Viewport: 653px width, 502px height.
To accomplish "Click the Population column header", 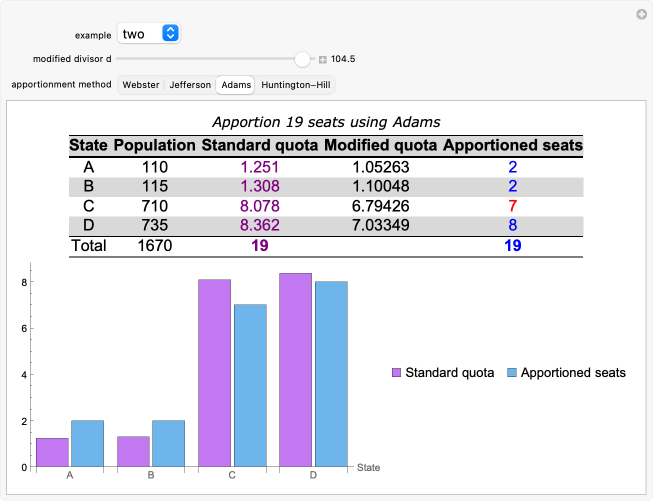I will [154, 146].
